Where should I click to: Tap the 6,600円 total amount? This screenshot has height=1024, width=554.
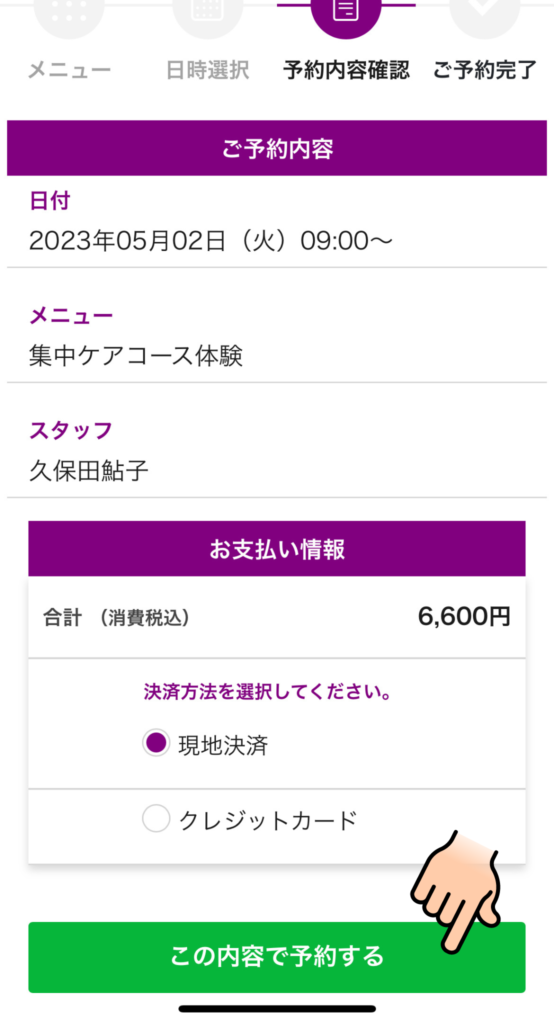pos(464,616)
